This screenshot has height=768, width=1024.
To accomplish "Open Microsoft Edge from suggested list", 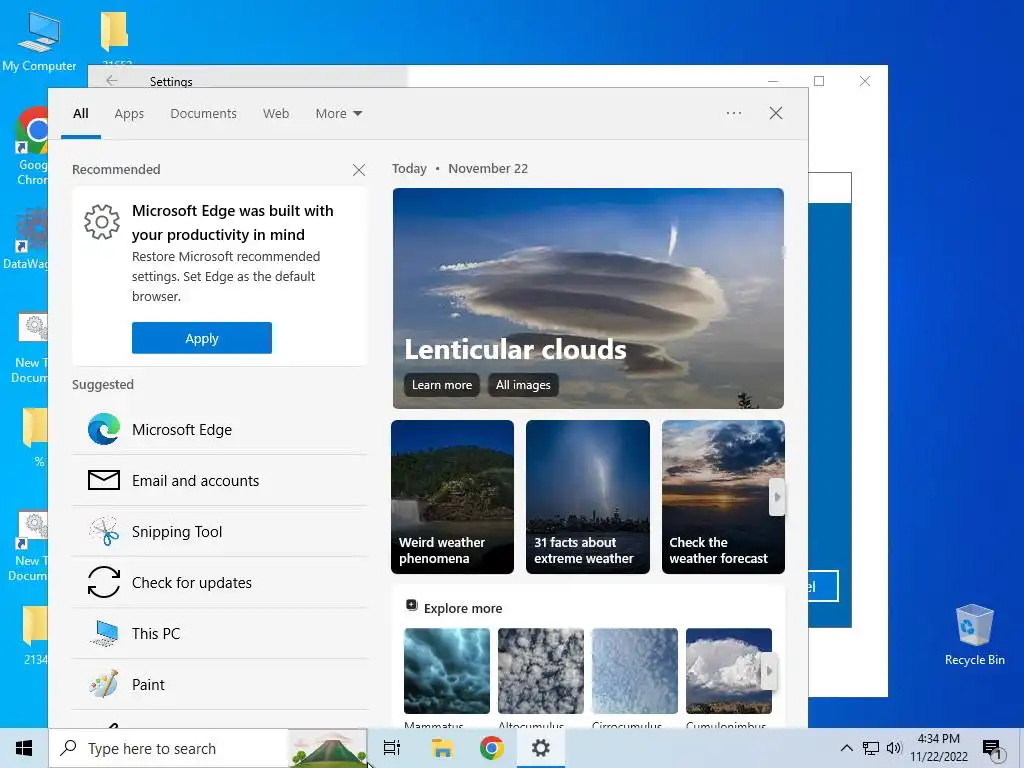I will (219, 430).
